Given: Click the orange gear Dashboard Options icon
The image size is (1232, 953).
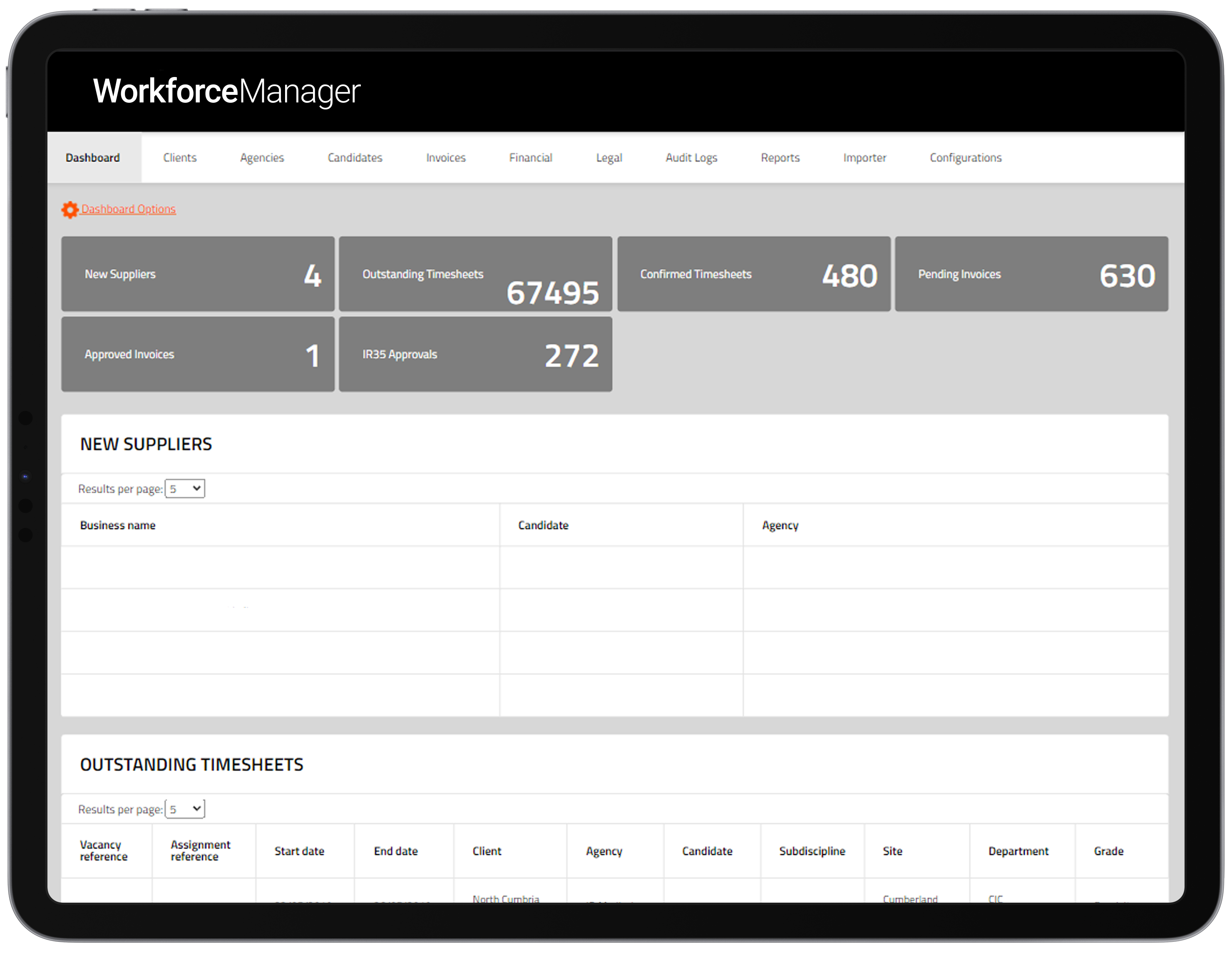Looking at the screenshot, I should tap(70, 210).
